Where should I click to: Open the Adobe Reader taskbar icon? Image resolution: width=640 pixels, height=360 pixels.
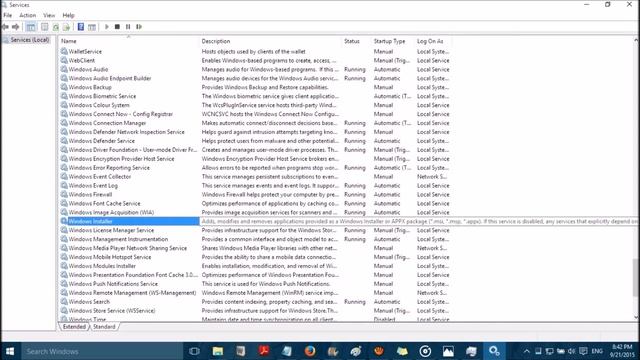pos(264,351)
